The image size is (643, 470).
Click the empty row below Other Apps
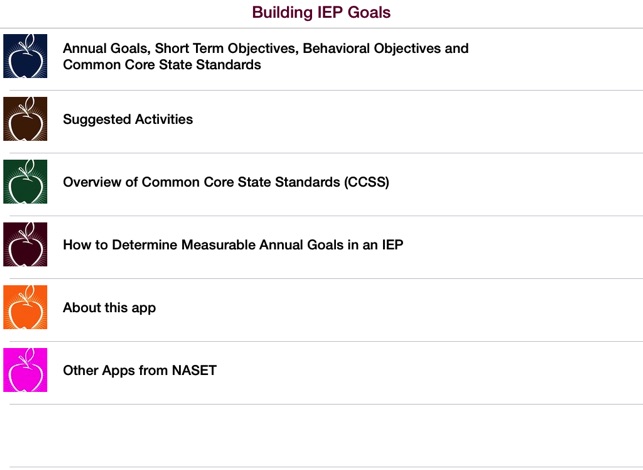[x=322, y=436]
